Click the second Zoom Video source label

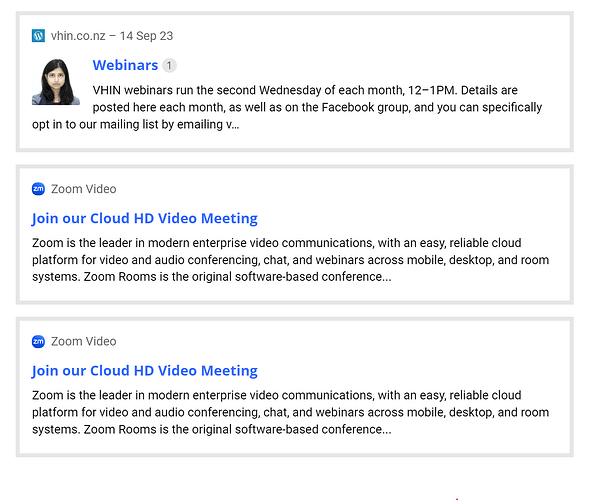pos(84,342)
